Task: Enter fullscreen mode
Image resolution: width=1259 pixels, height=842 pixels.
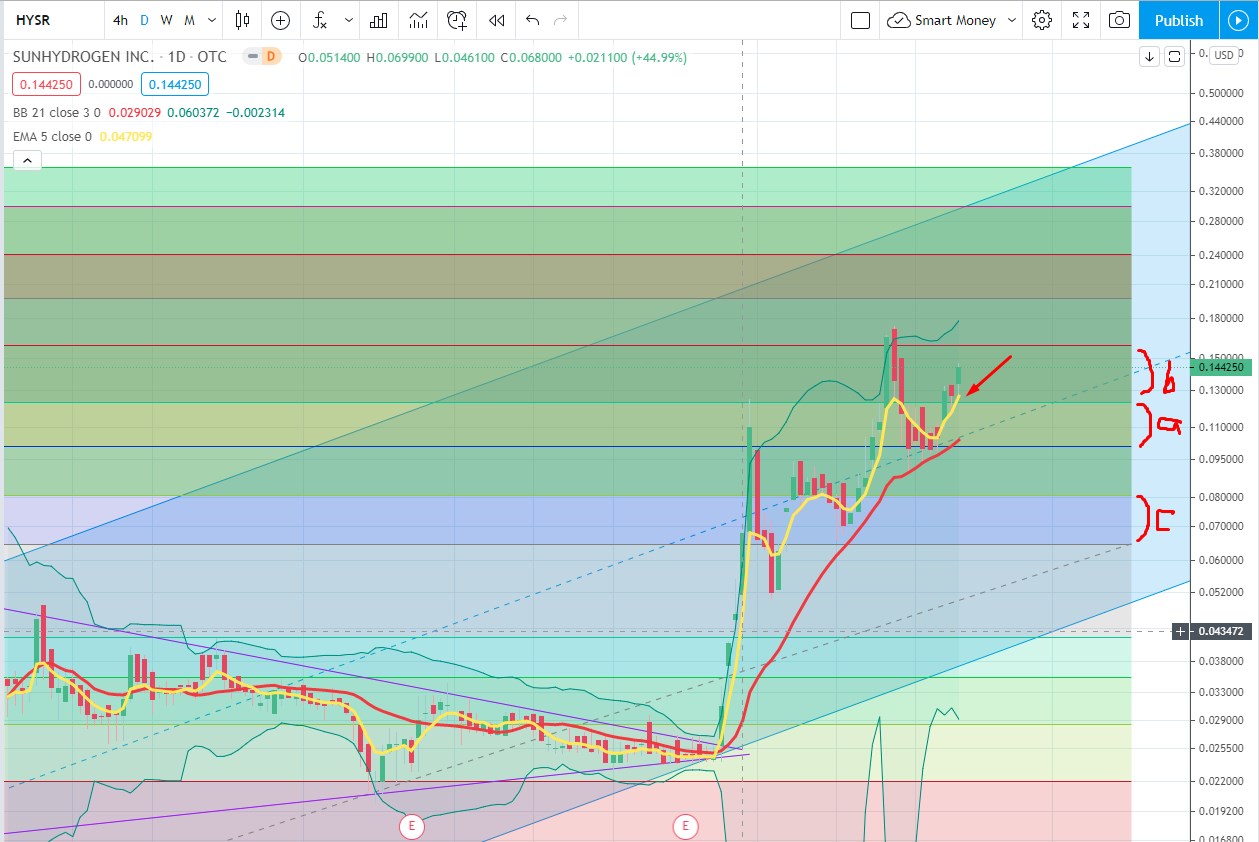Action: pyautogui.click(x=1081, y=20)
